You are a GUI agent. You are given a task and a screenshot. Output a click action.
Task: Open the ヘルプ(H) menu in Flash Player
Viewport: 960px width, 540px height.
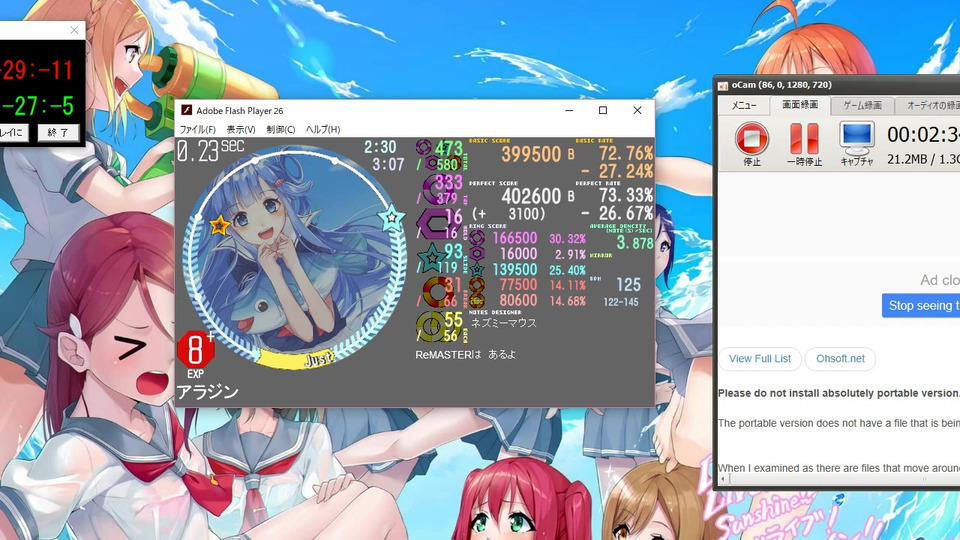click(323, 130)
